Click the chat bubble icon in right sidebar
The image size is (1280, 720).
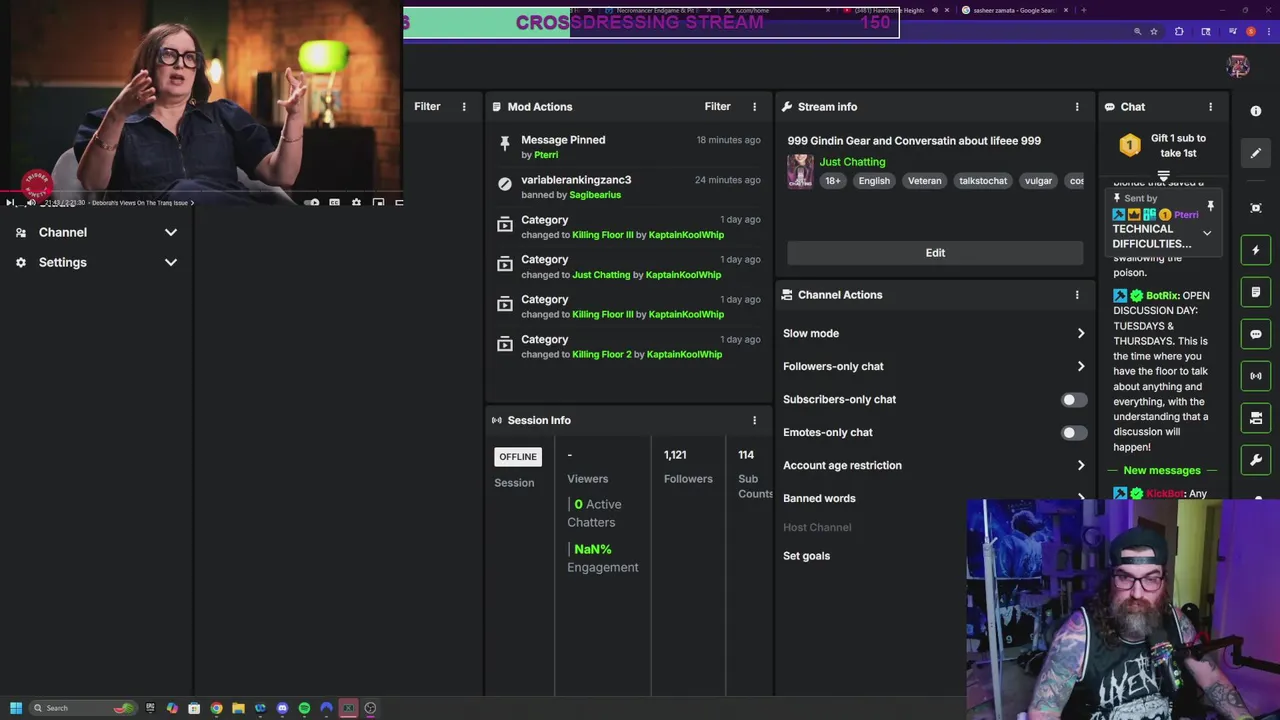pos(1256,334)
